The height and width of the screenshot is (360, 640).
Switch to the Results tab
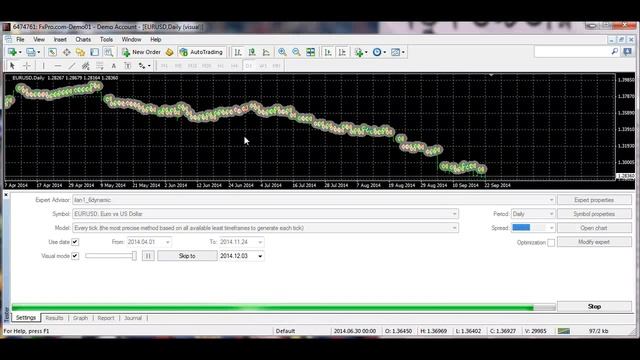pyautogui.click(x=54, y=318)
